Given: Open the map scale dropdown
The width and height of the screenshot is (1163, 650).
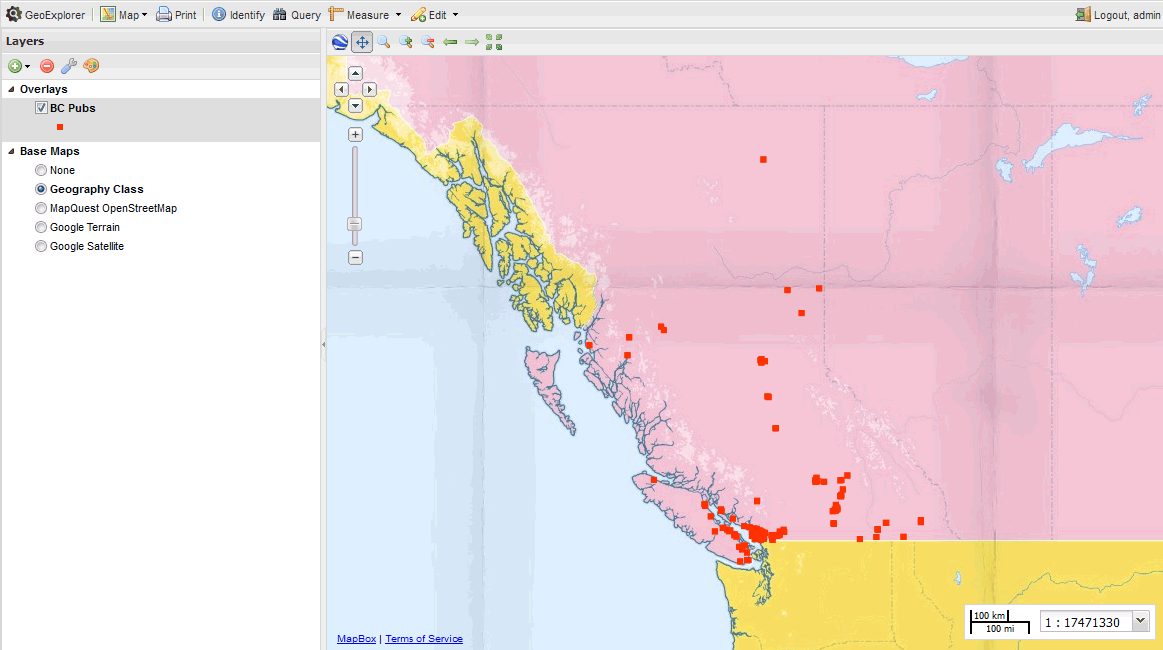Looking at the screenshot, I should pyautogui.click(x=1141, y=622).
